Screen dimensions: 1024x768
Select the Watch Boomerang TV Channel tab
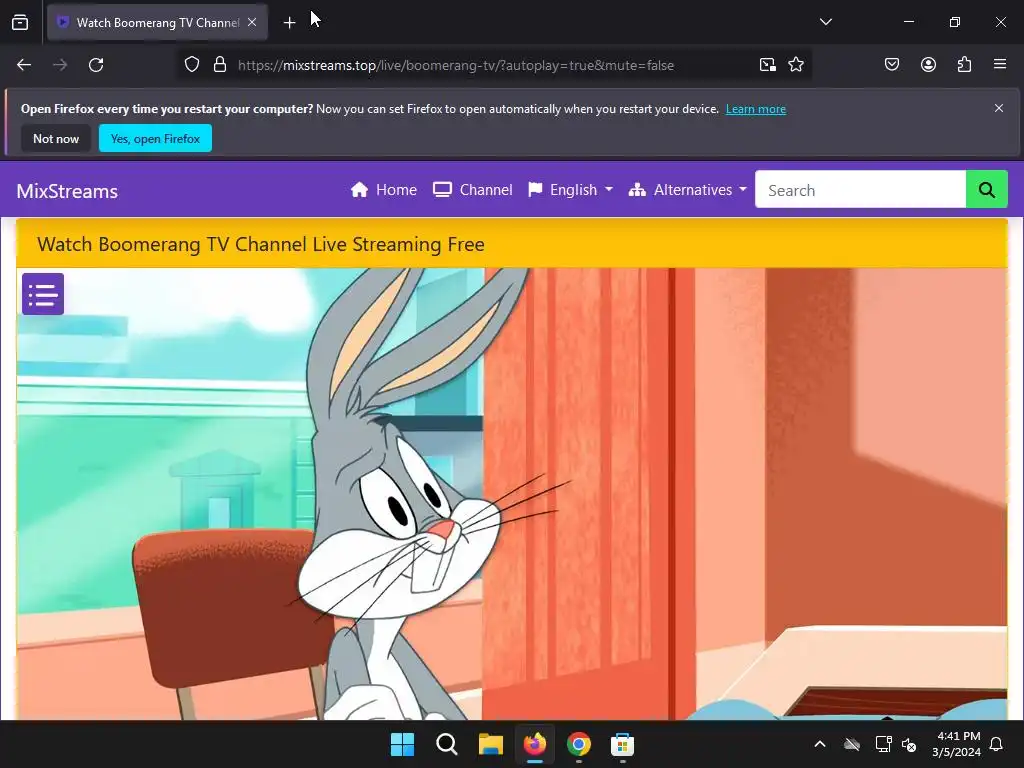click(157, 22)
